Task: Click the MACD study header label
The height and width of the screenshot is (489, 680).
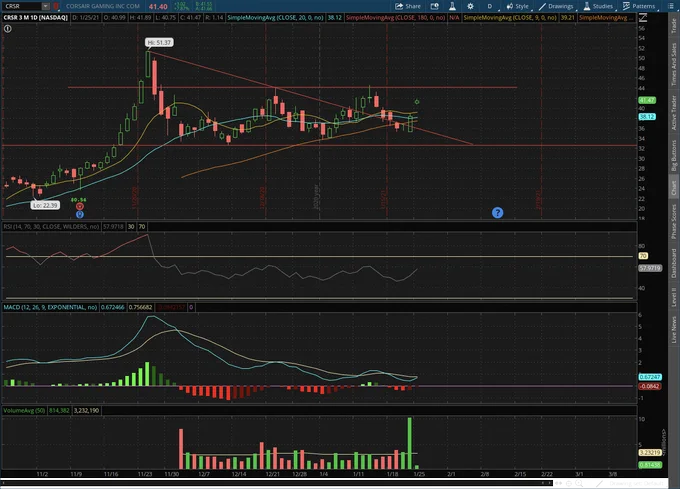Action: pyautogui.click(x=50, y=307)
